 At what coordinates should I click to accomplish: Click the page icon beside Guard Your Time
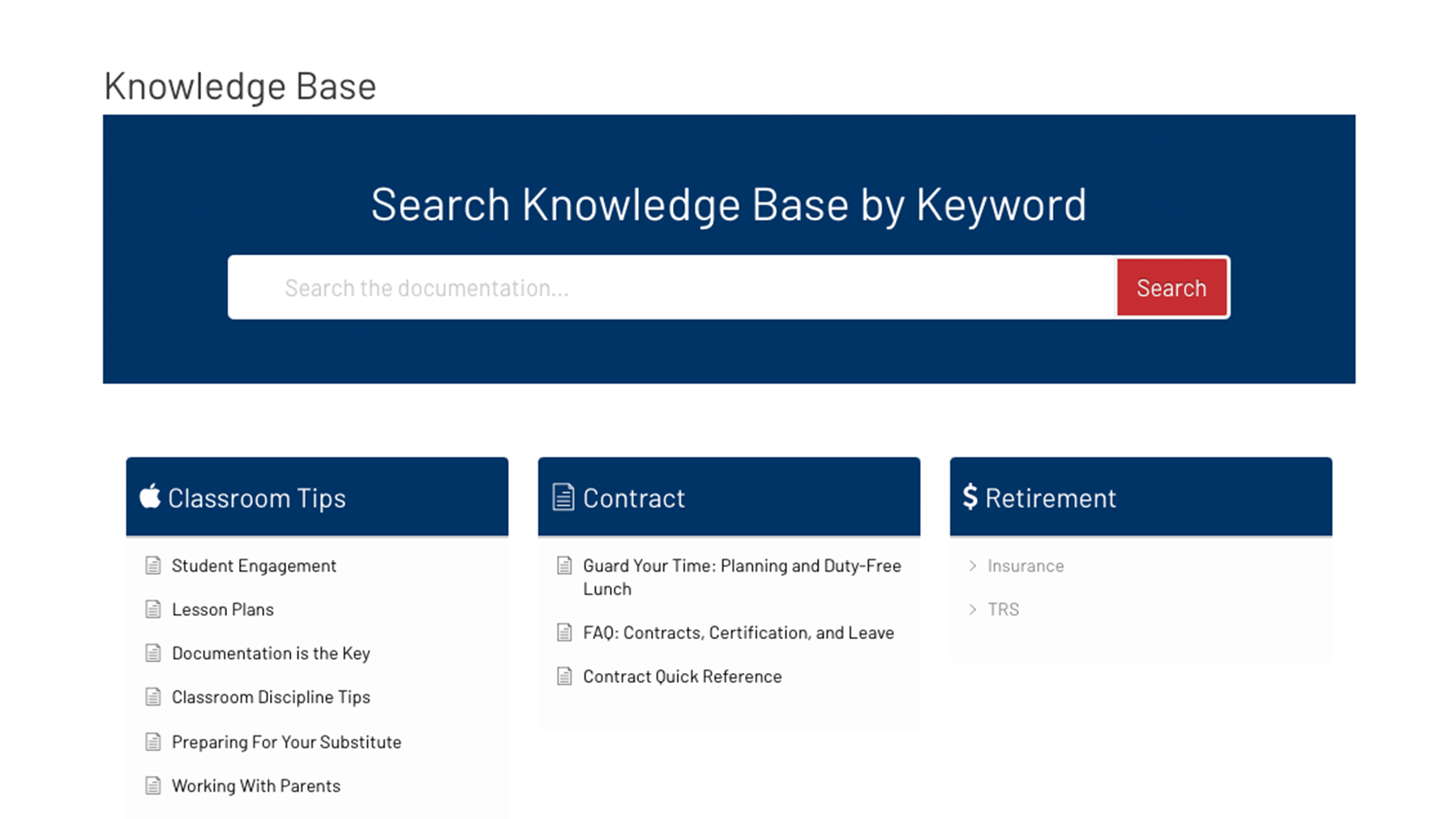pyautogui.click(x=564, y=566)
